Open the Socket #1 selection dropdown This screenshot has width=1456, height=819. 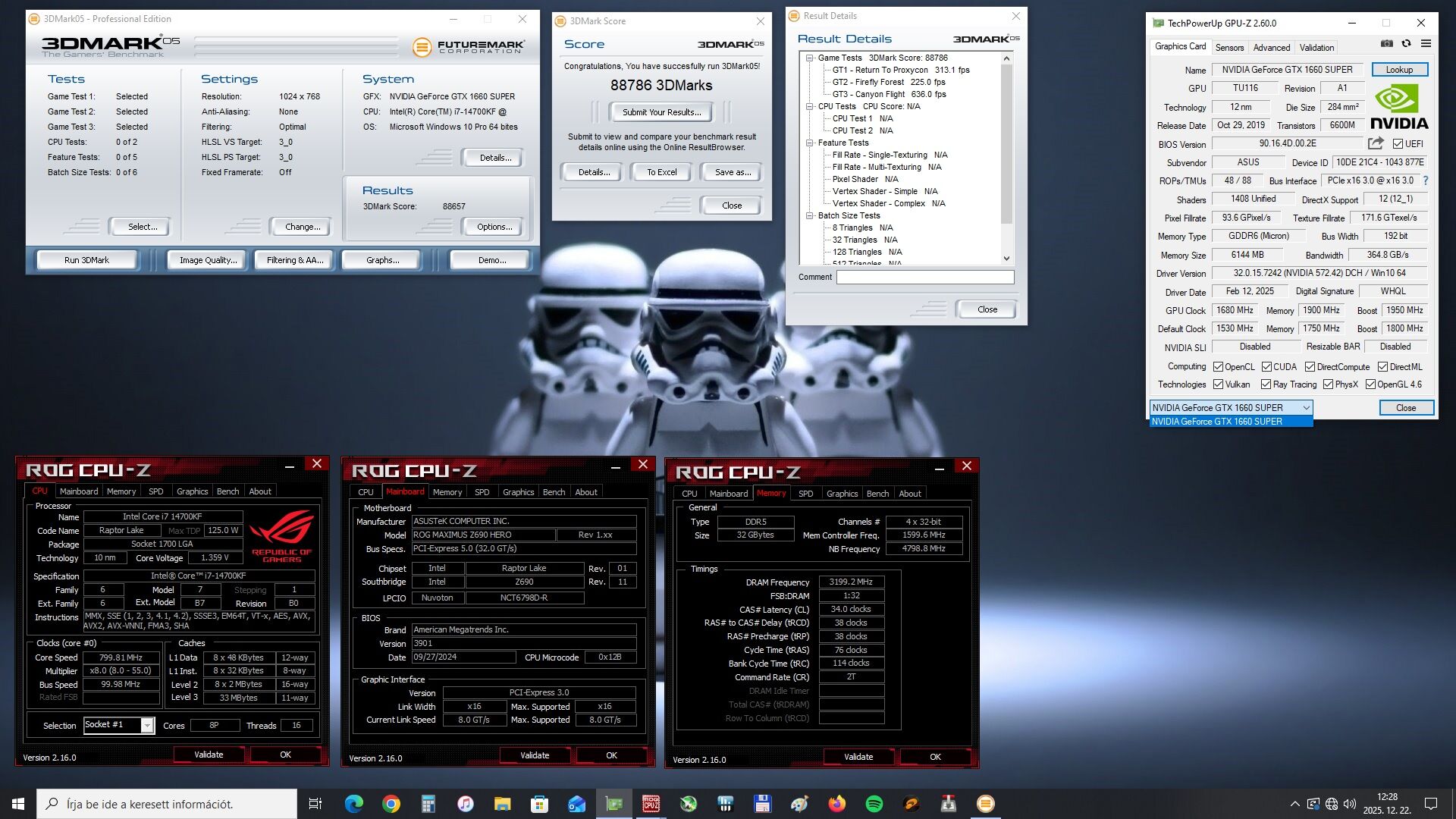click(x=147, y=726)
